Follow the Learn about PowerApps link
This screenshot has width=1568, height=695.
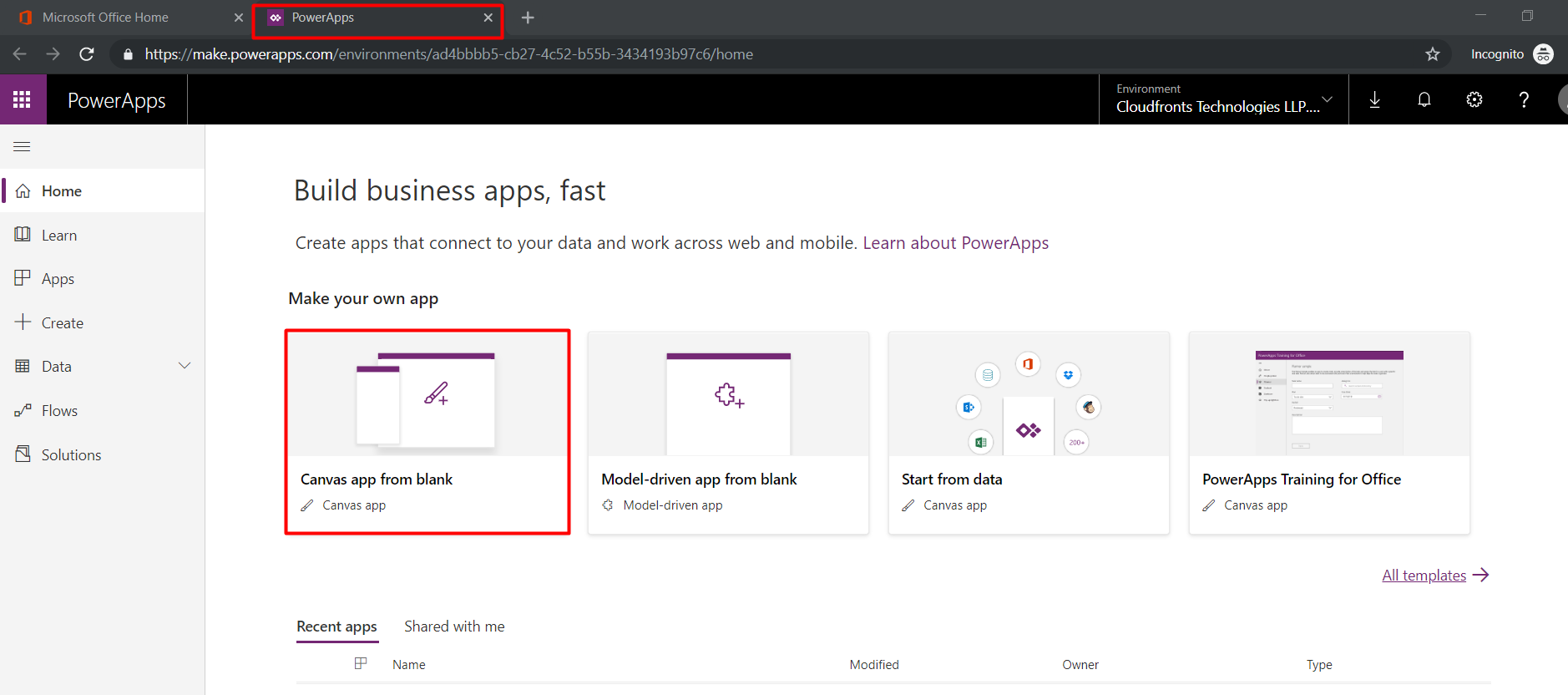[x=955, y=243]
